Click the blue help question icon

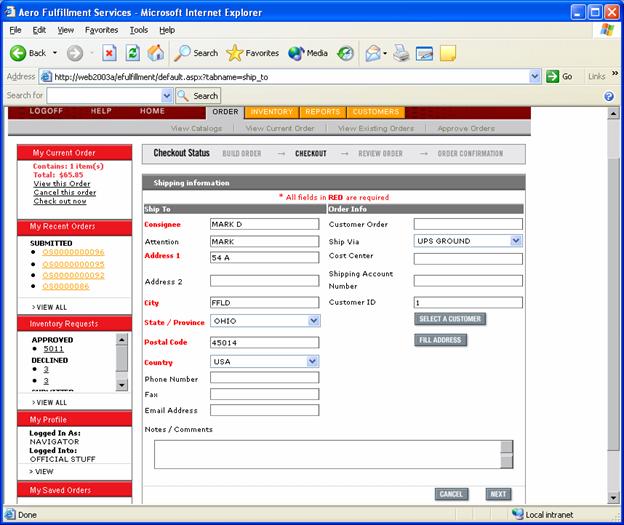coord(608,96)
